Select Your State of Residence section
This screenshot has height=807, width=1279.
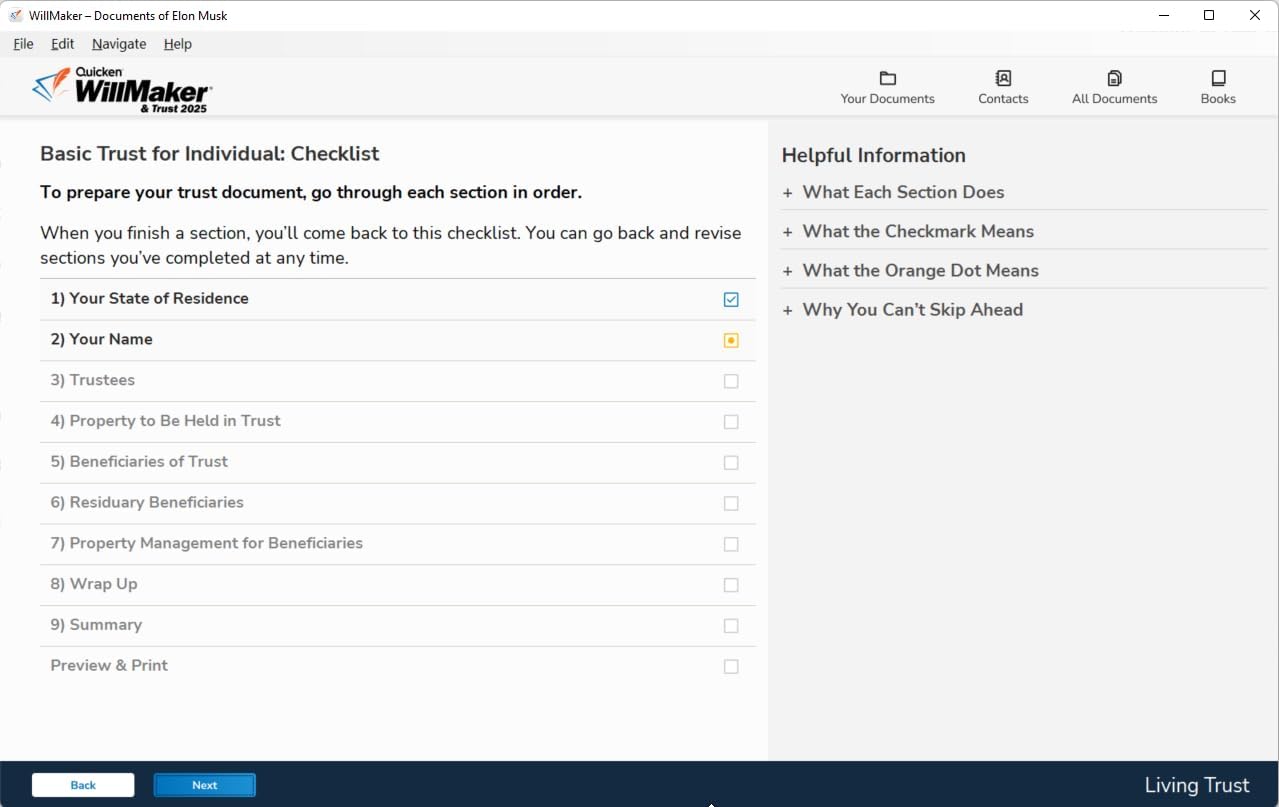click(150, 299)
